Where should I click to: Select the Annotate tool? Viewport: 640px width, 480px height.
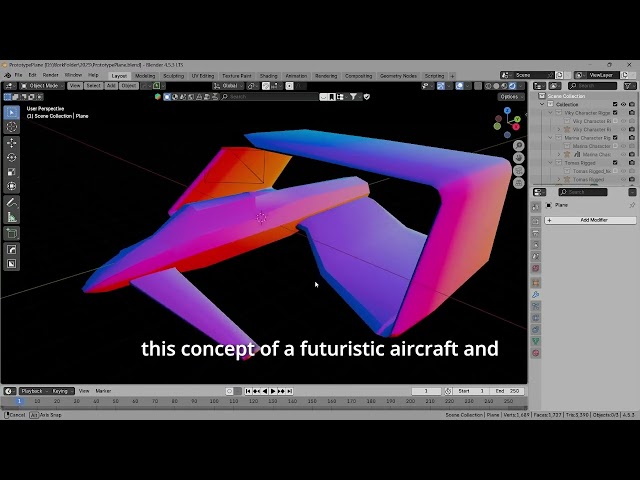[11, 202]
